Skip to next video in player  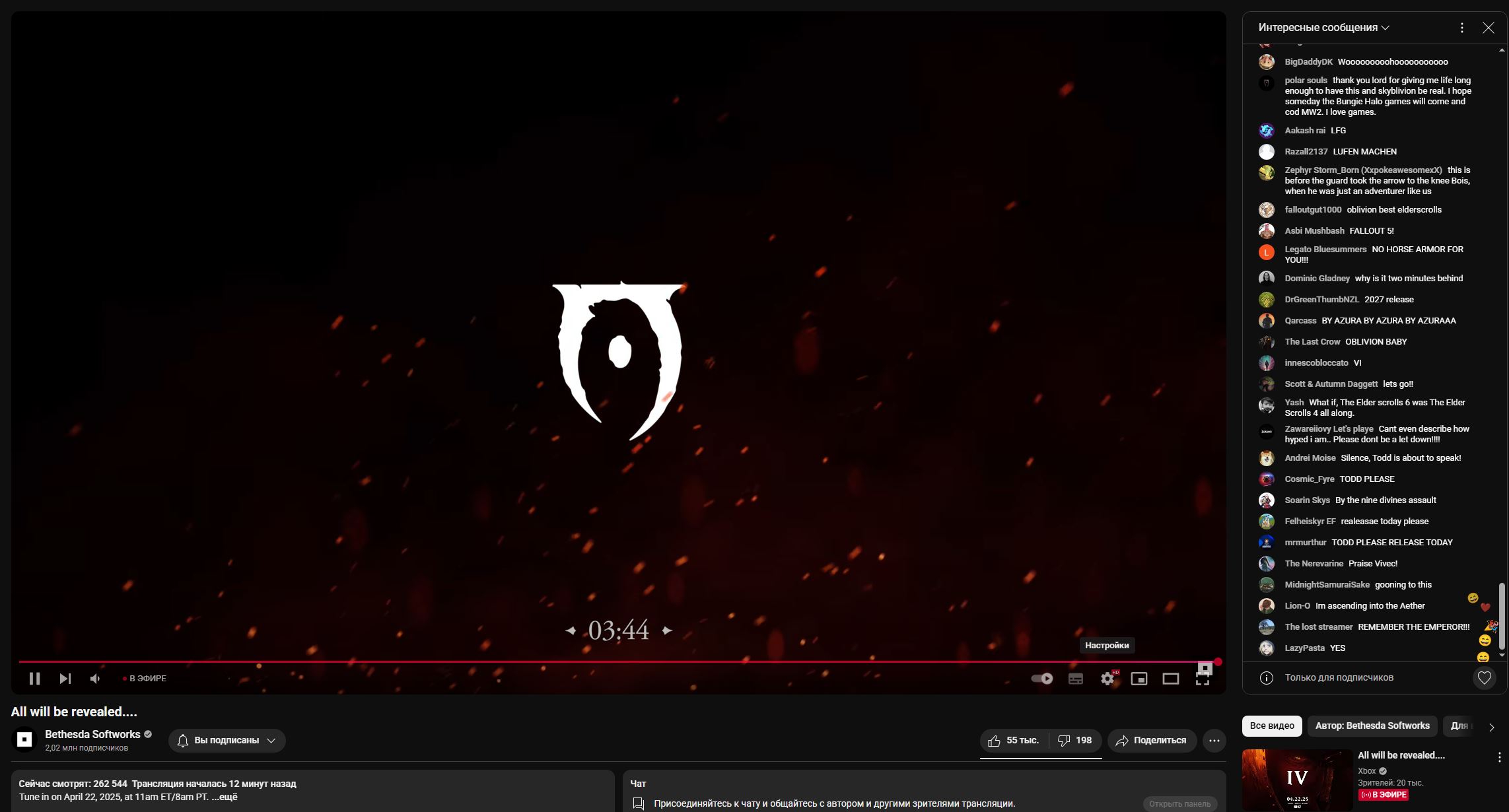(x=65, y=679)
